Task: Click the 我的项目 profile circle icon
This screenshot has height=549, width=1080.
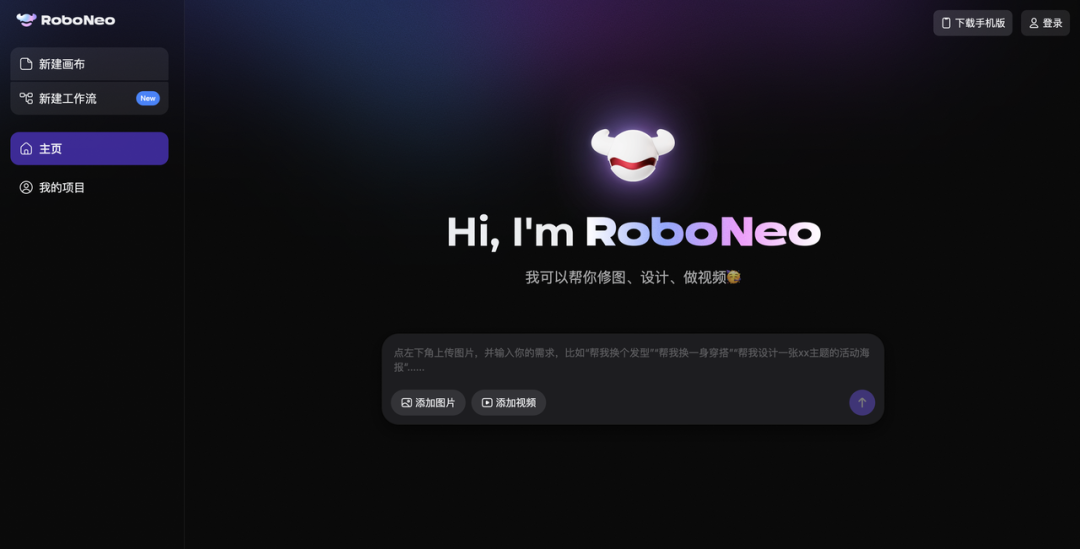Action: pyautogui.click(x=26, y=187)
